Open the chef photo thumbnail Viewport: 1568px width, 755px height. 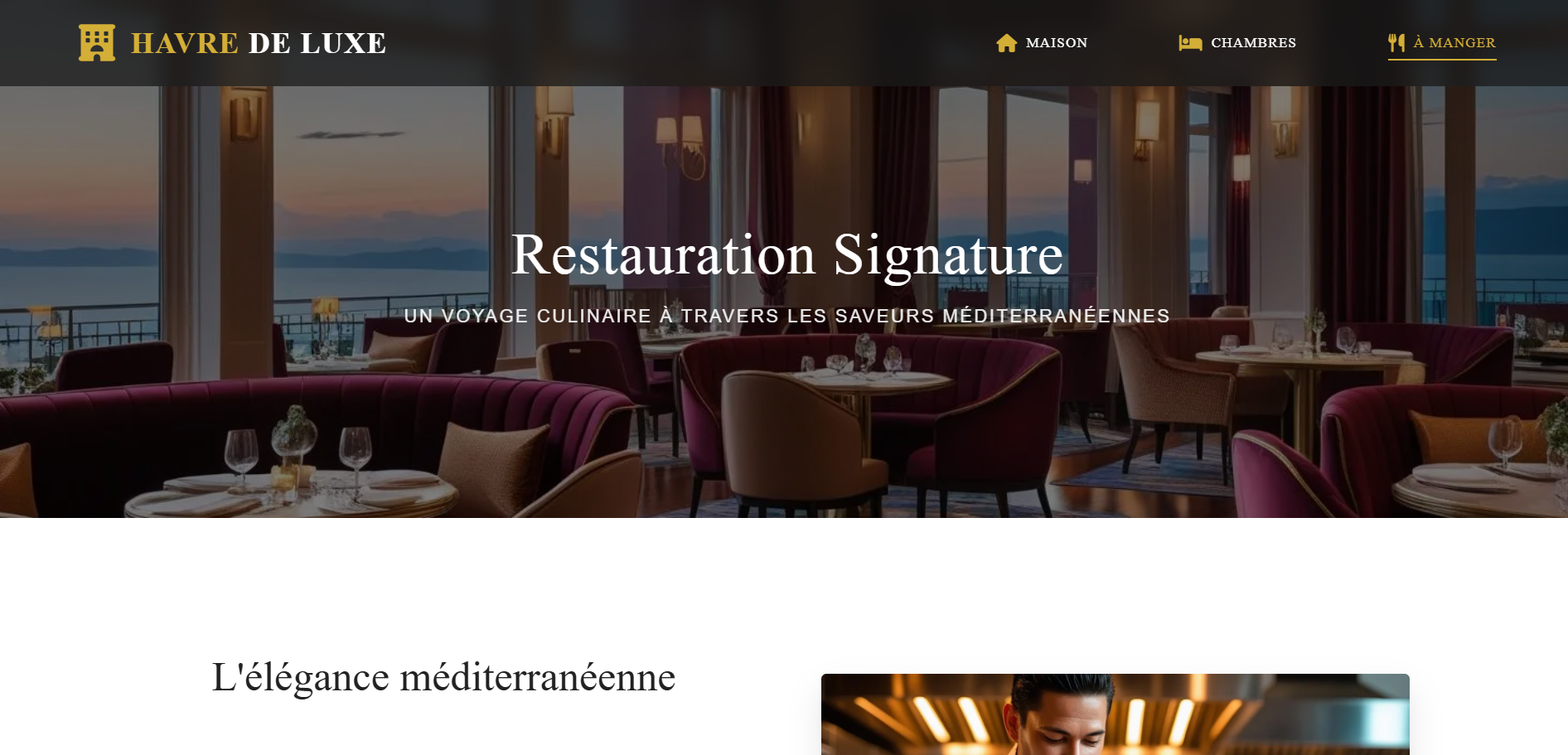1115,714
